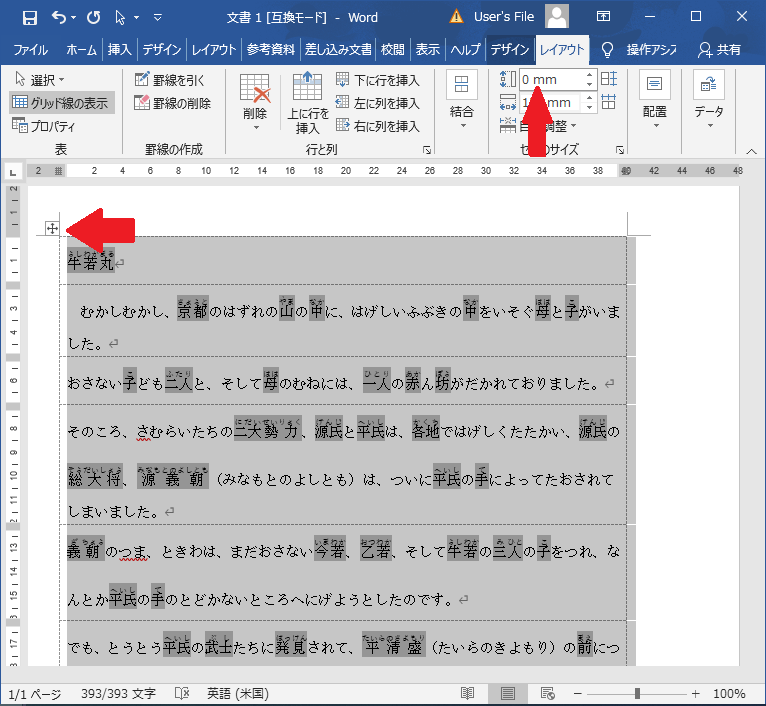Switch to Read Mode view in status bar

click(468, 694)
